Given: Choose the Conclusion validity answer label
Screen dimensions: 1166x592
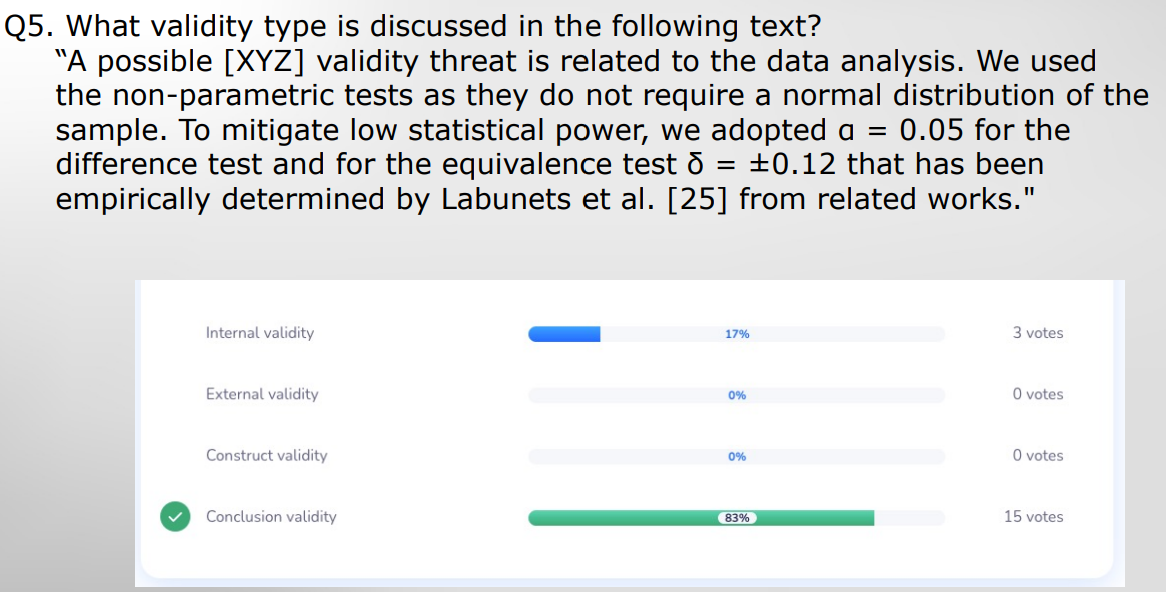Looking at the screenshot, I should (271, 517).
